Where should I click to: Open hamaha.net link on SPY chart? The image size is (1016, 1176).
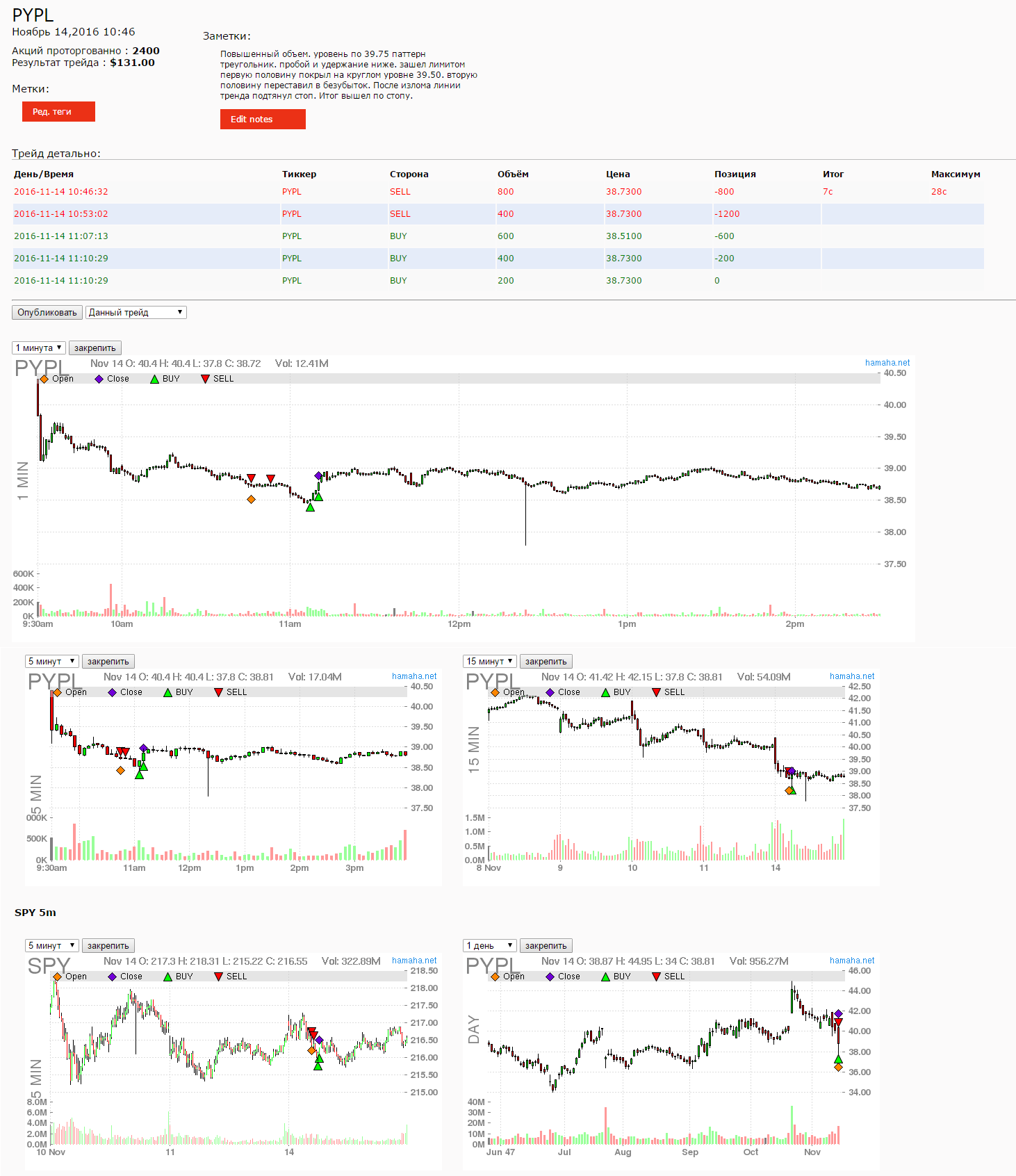(x=414, y=961)
